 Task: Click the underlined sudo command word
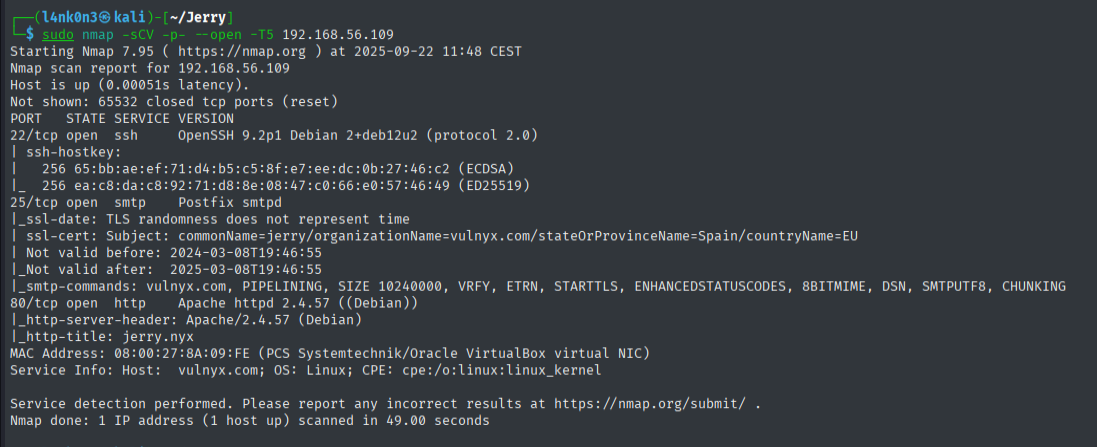(x=59, y=34)
